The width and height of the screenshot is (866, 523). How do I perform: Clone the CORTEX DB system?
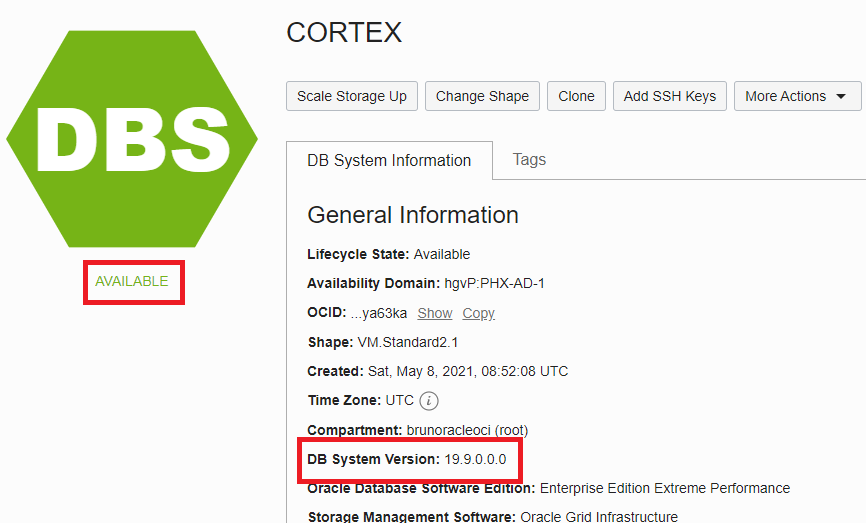[x=576, y=96]
